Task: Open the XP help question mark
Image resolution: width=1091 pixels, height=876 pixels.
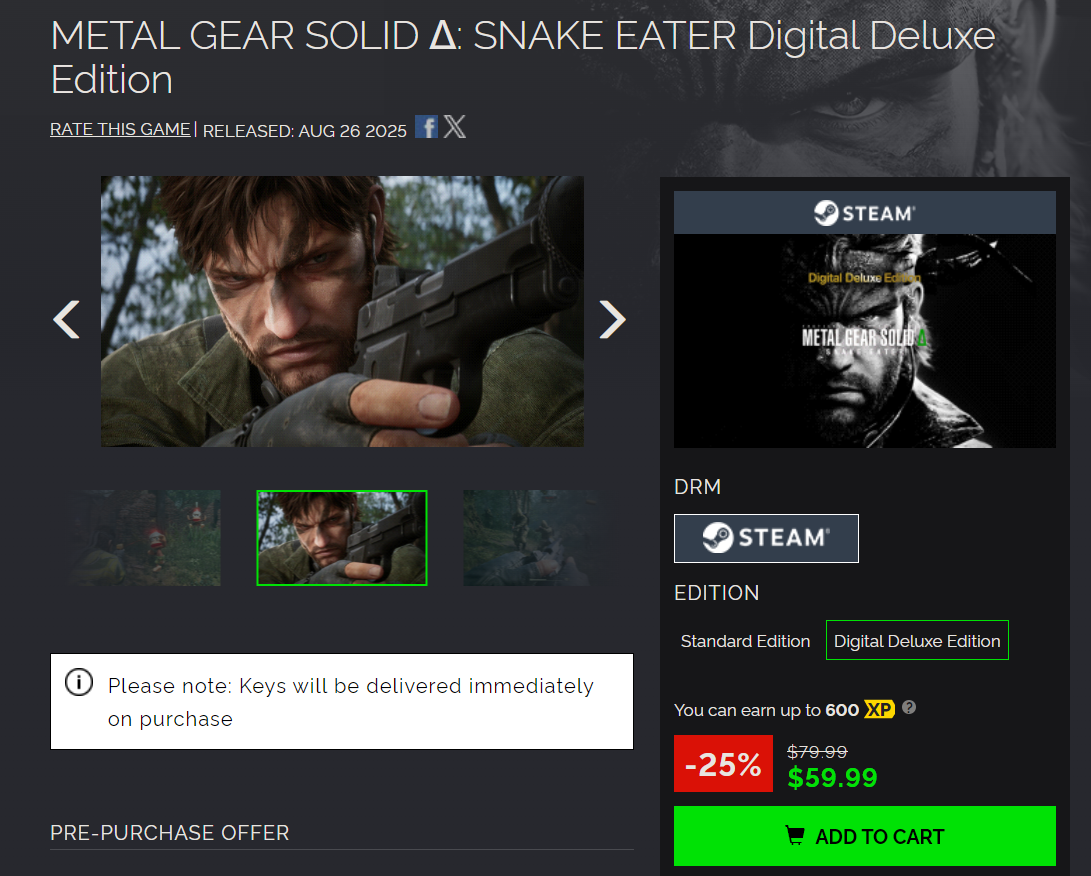Action: [909, 708]
